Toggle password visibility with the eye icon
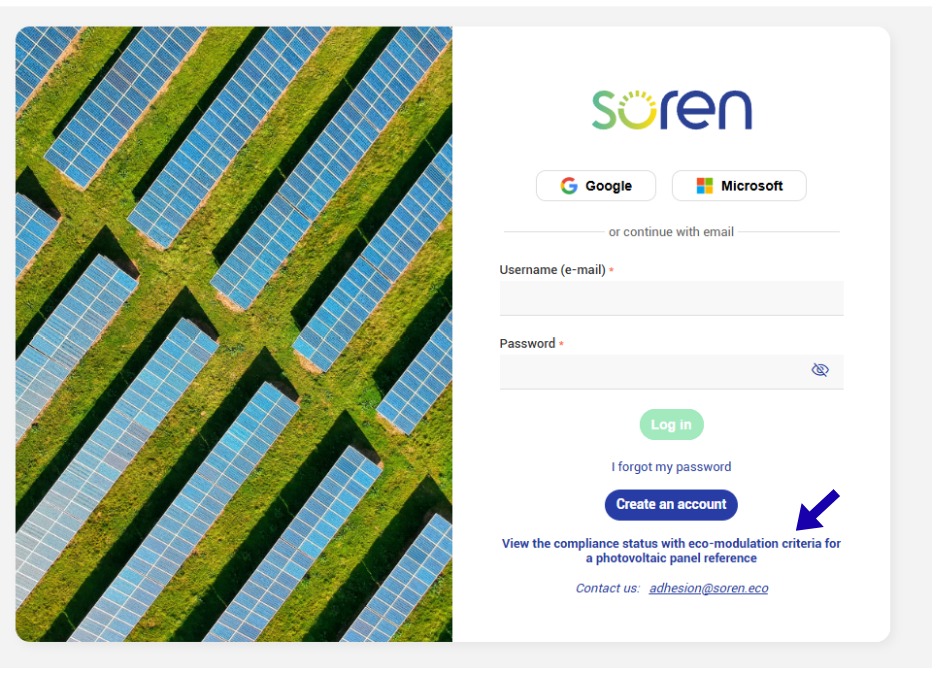Screen dimensions: 932x674 [x=820, y=370]
